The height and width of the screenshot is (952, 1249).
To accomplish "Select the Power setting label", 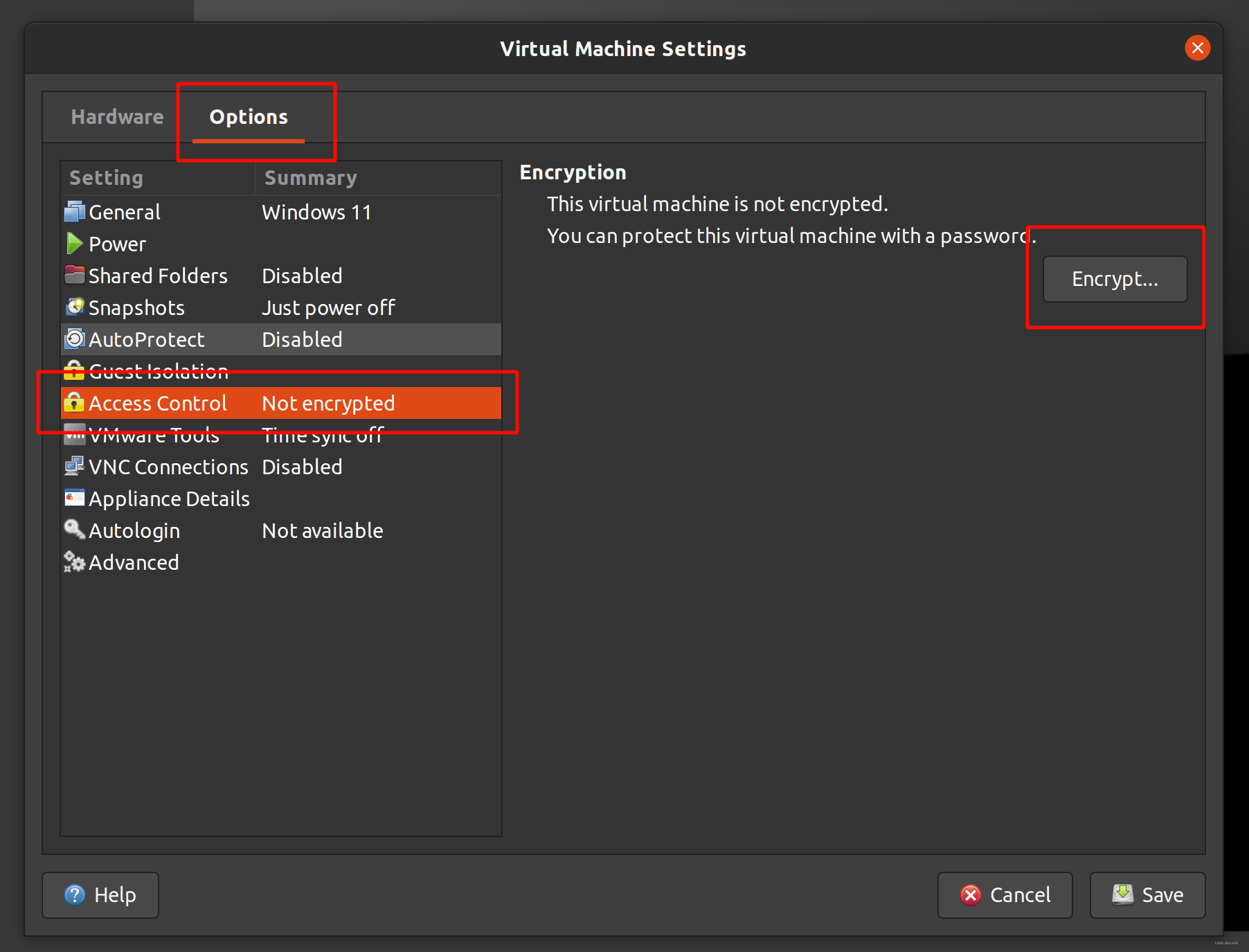I will point(118,244).
